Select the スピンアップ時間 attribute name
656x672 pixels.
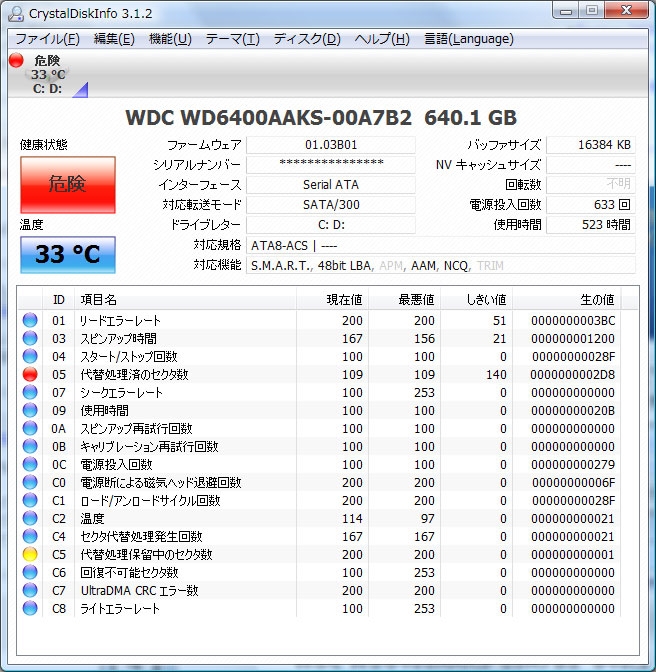[119, 339]
